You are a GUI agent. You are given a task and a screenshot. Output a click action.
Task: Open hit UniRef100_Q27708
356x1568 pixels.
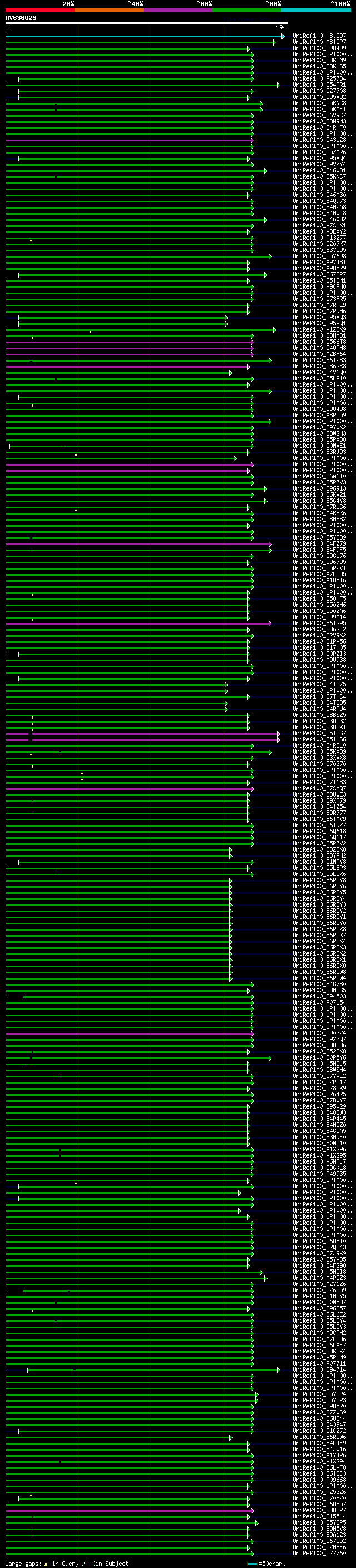[319, 91]
